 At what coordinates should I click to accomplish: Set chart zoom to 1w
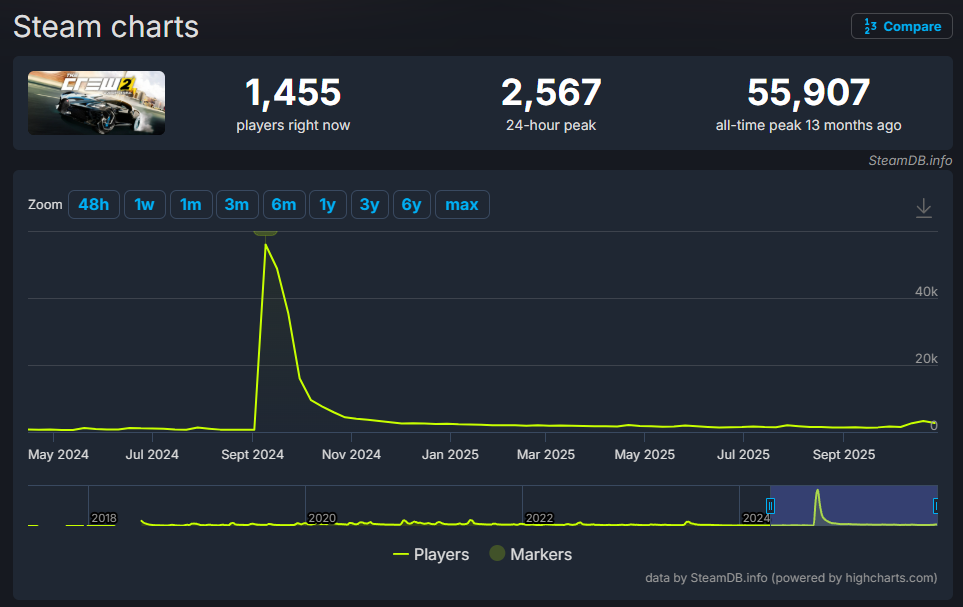pos(144,205)
